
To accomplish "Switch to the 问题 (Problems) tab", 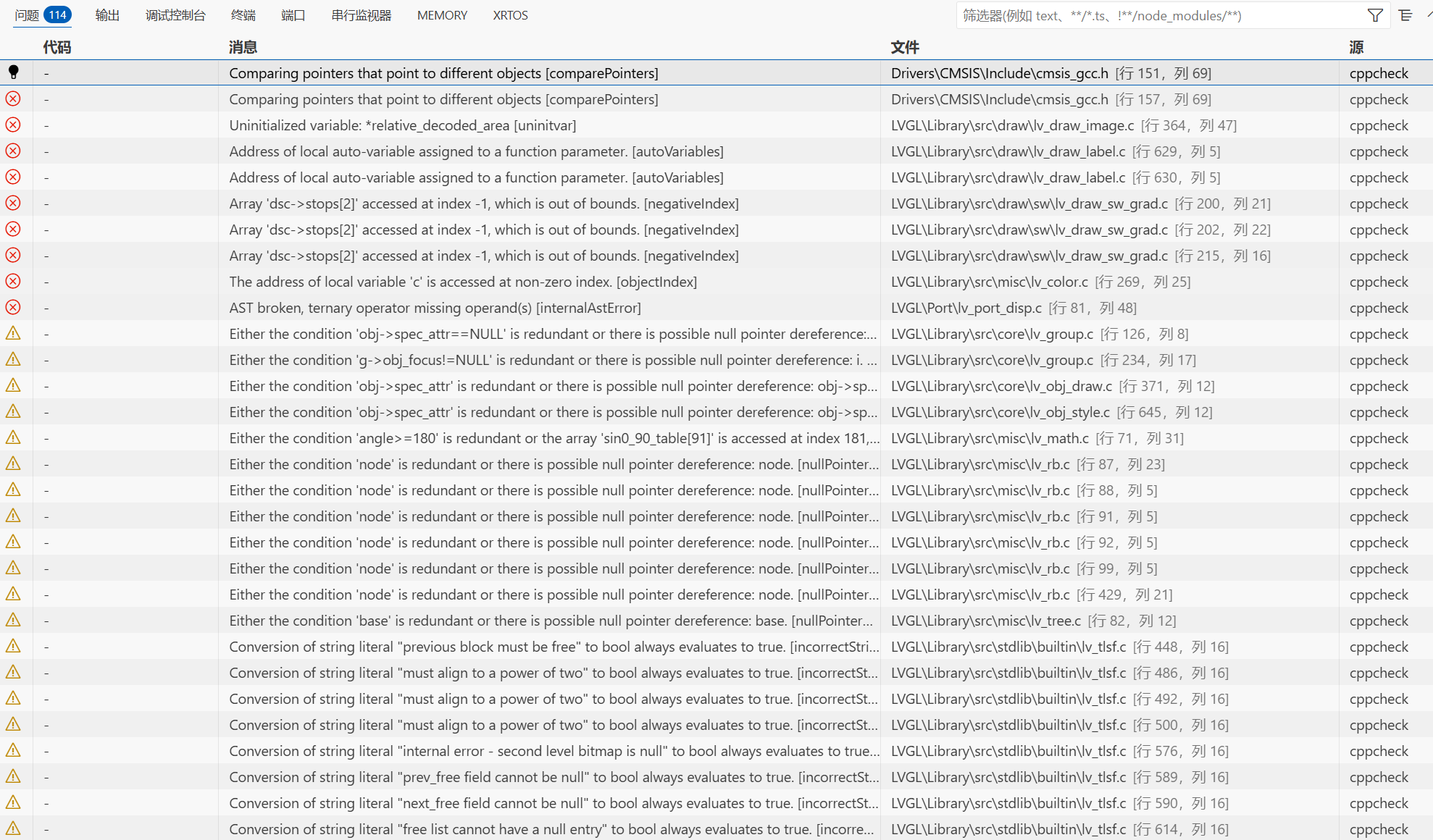I will click(x=27, y=15).
